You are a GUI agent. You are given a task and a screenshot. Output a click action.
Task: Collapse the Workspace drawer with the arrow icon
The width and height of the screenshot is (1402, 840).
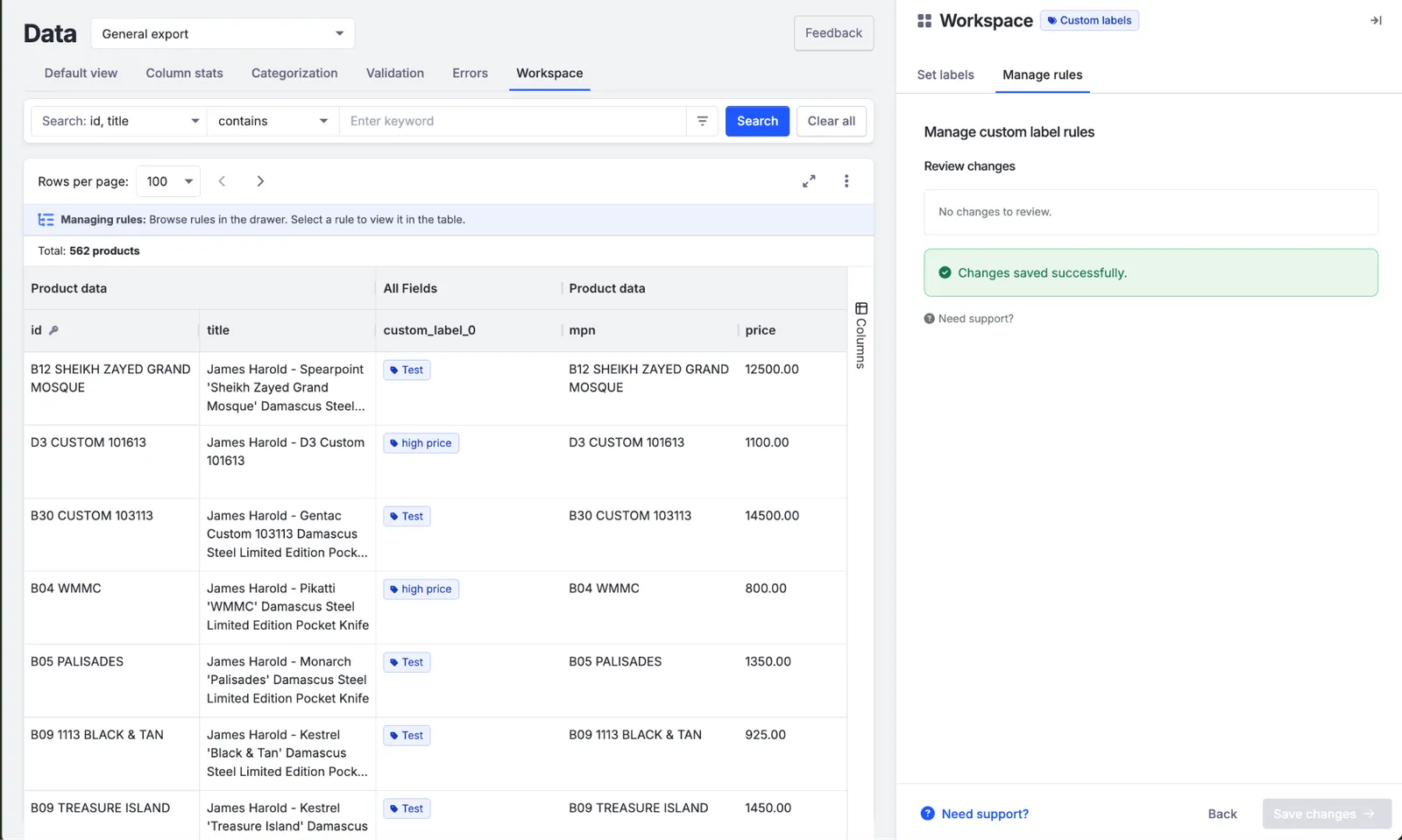point(1376,21)
